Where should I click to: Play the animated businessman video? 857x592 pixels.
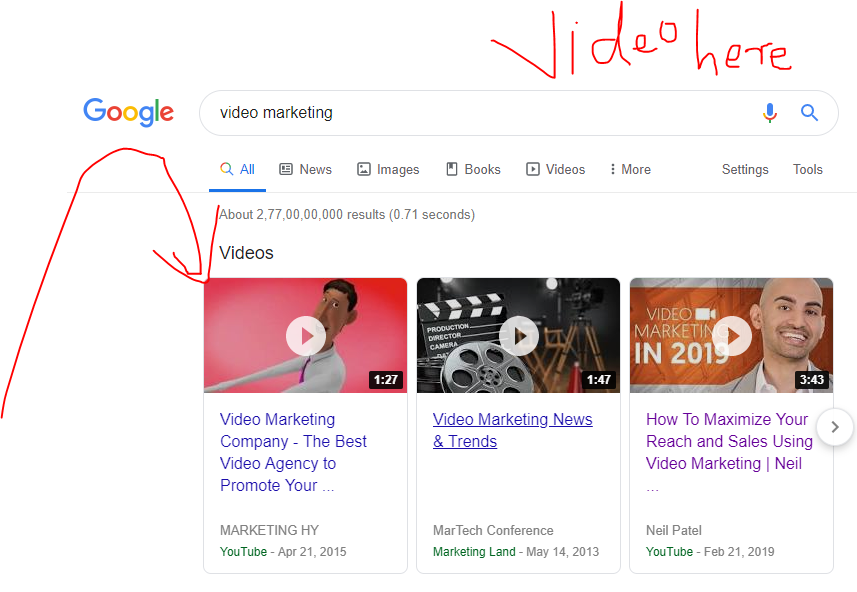tap(305, 336)
